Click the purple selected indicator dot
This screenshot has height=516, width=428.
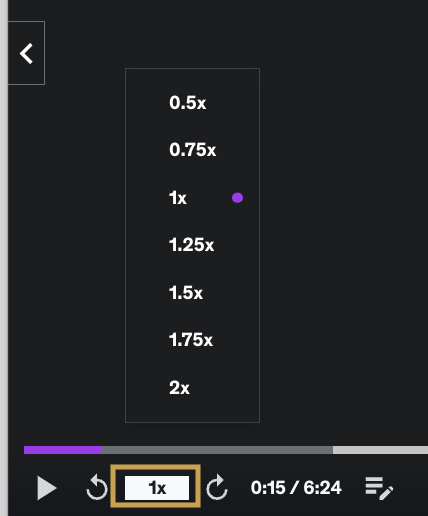(x=237, y=198)
